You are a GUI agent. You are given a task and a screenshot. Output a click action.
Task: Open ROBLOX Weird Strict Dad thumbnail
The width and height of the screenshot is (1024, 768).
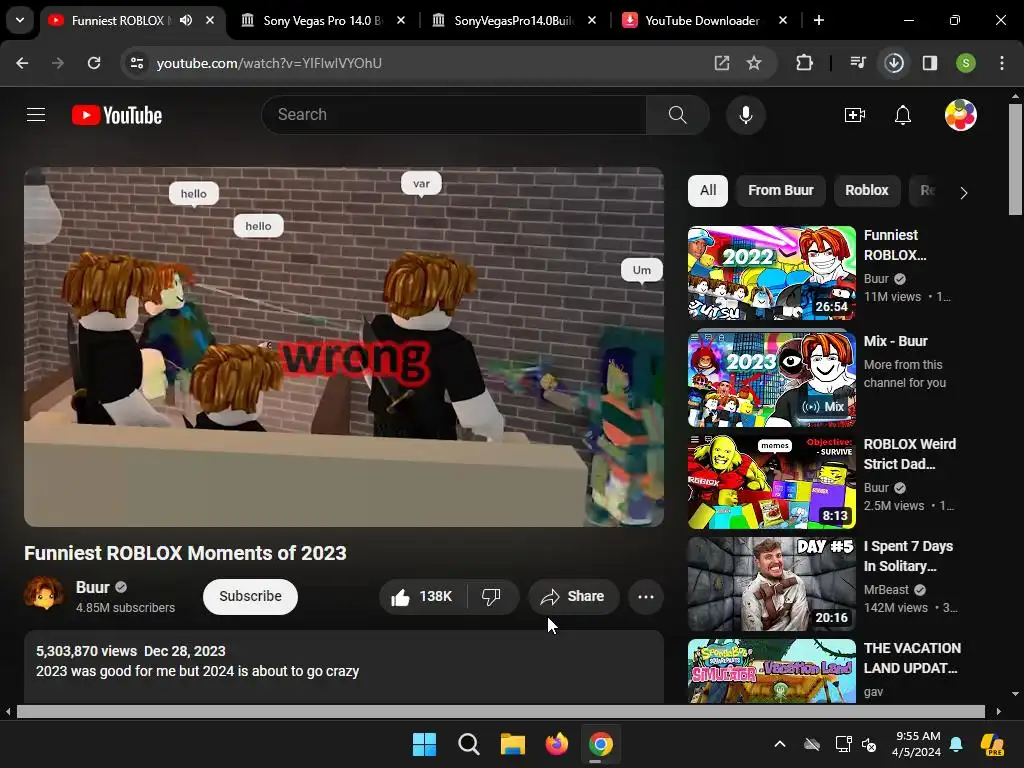771,482
